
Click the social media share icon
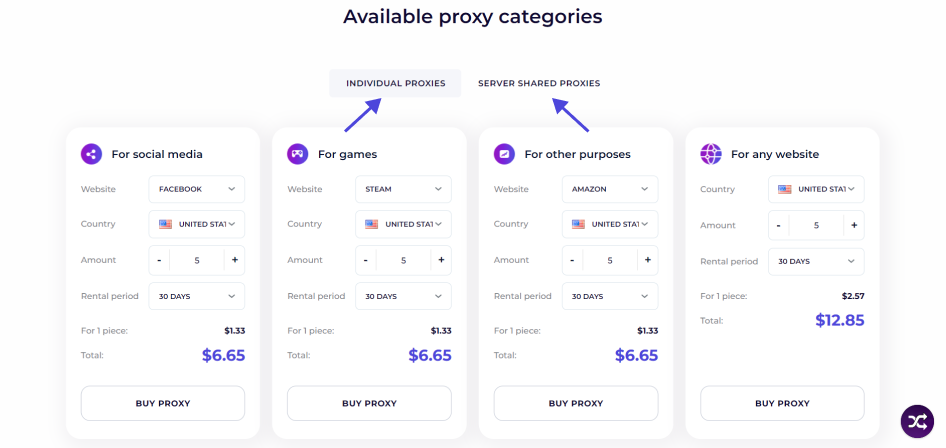pos(91,154)
